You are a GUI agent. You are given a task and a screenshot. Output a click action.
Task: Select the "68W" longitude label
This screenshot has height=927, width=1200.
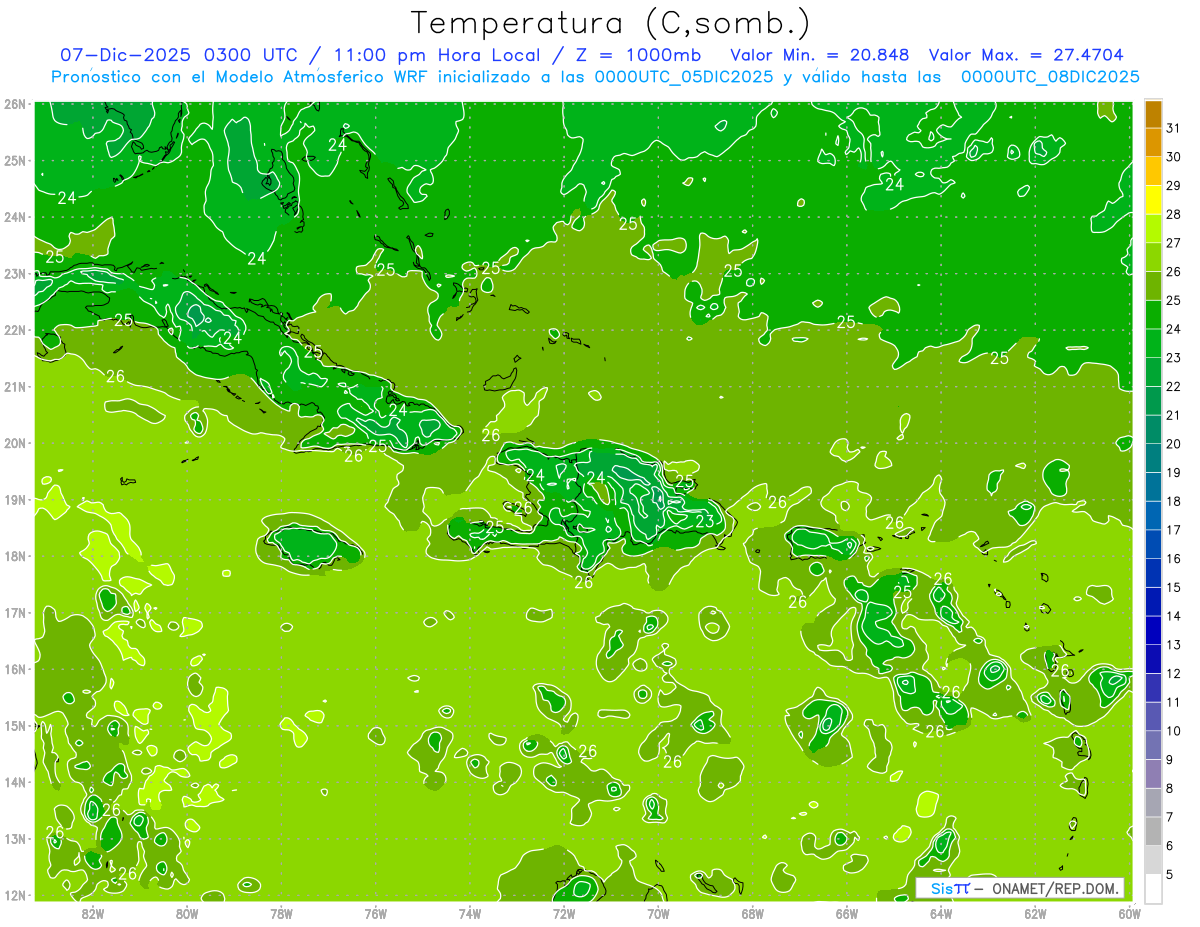(753, 913)
